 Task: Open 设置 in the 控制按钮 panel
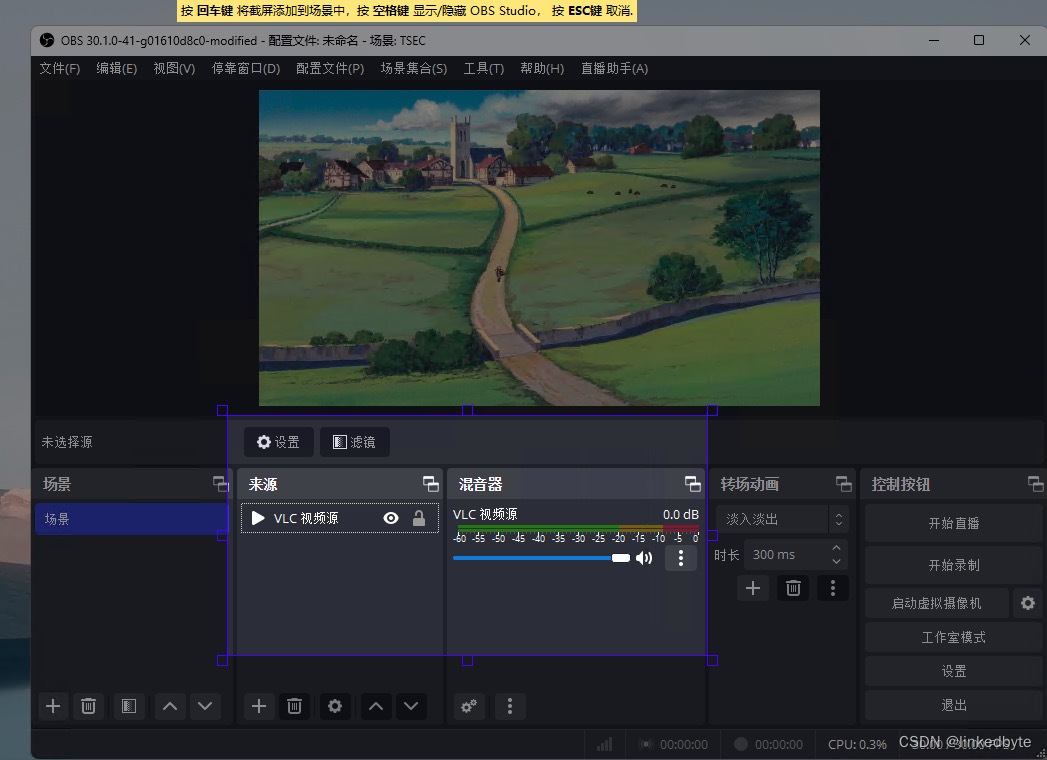[x=954, y=671]
